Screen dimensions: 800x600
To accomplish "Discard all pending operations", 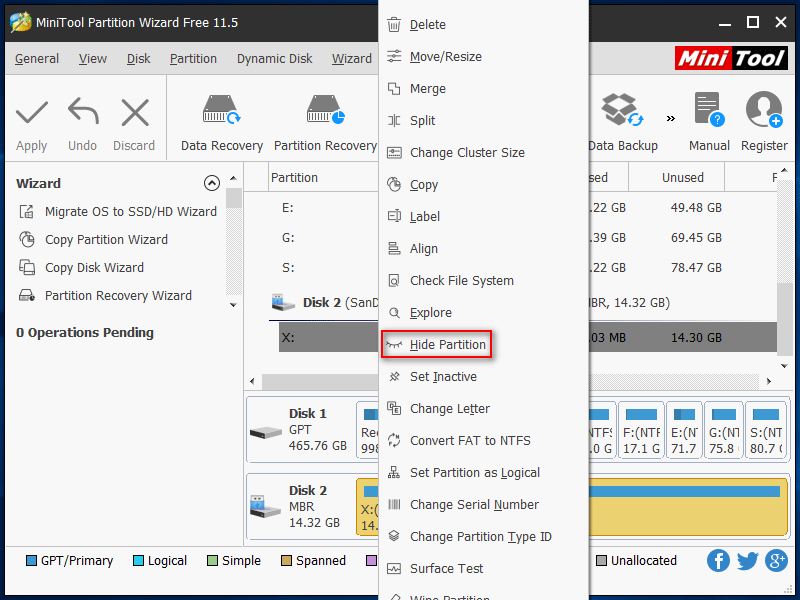I will 134,122.
